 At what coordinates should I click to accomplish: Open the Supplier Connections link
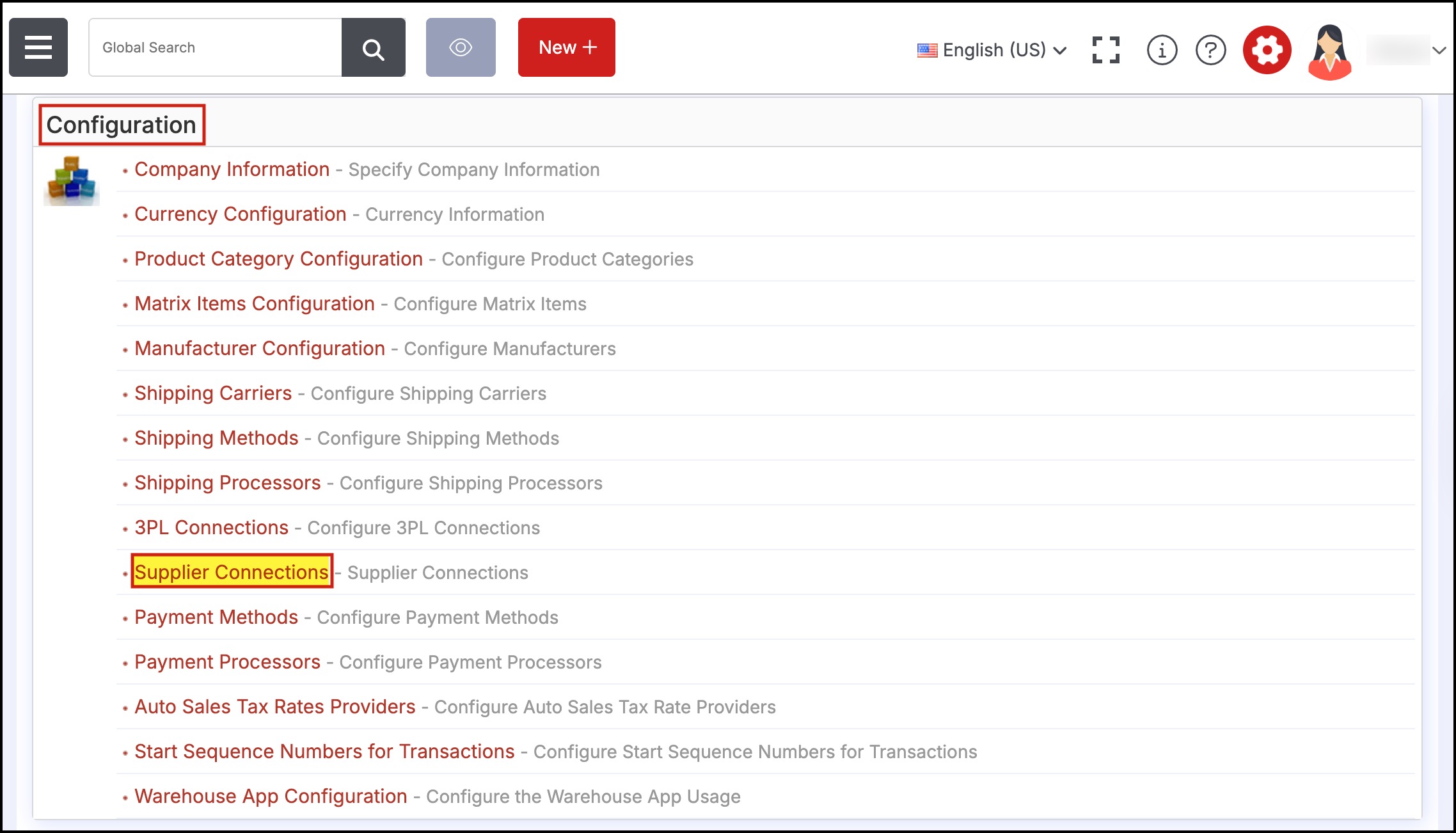point(232,572)
